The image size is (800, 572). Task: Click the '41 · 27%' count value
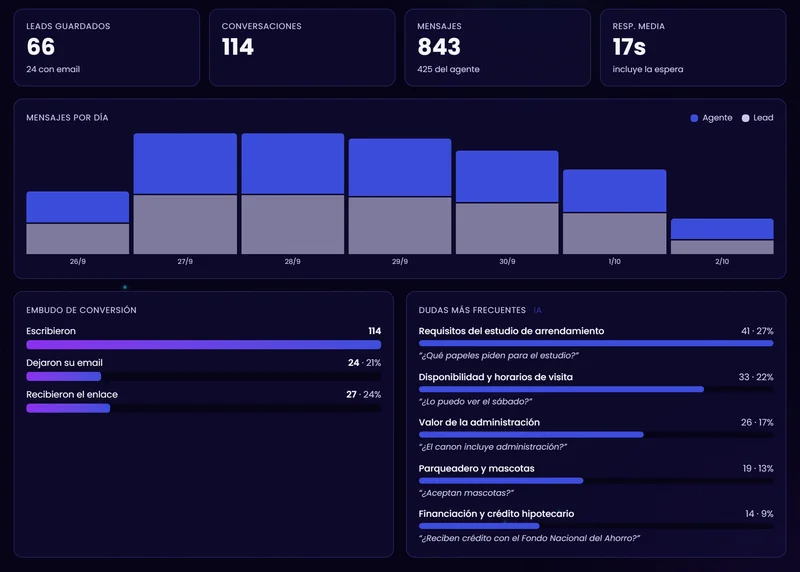coord(757,331)
